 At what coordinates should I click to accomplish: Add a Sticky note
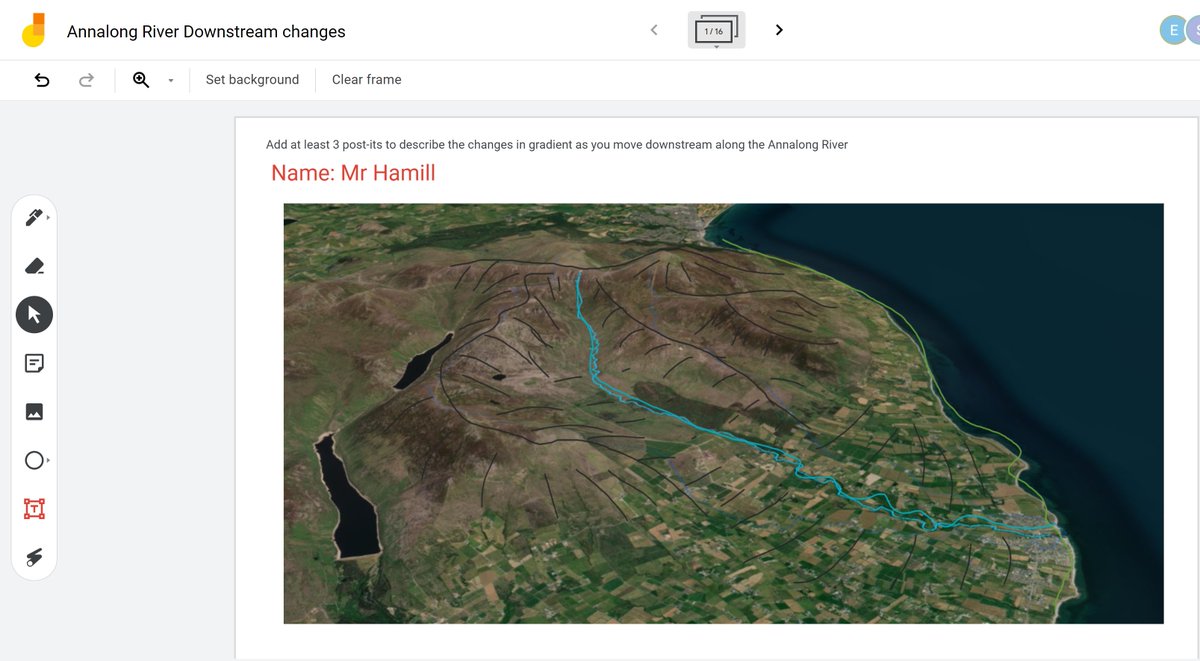point(34,363)
